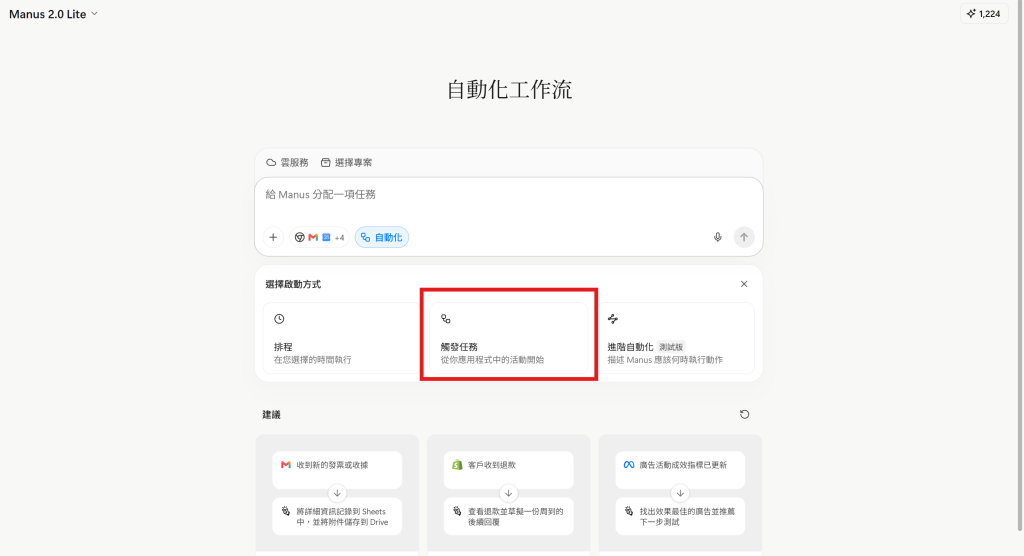The width and height of the screenshot is (1024, 556).
Task: Click the down arrow in Shopify suggestion
Action: point(509,493)
